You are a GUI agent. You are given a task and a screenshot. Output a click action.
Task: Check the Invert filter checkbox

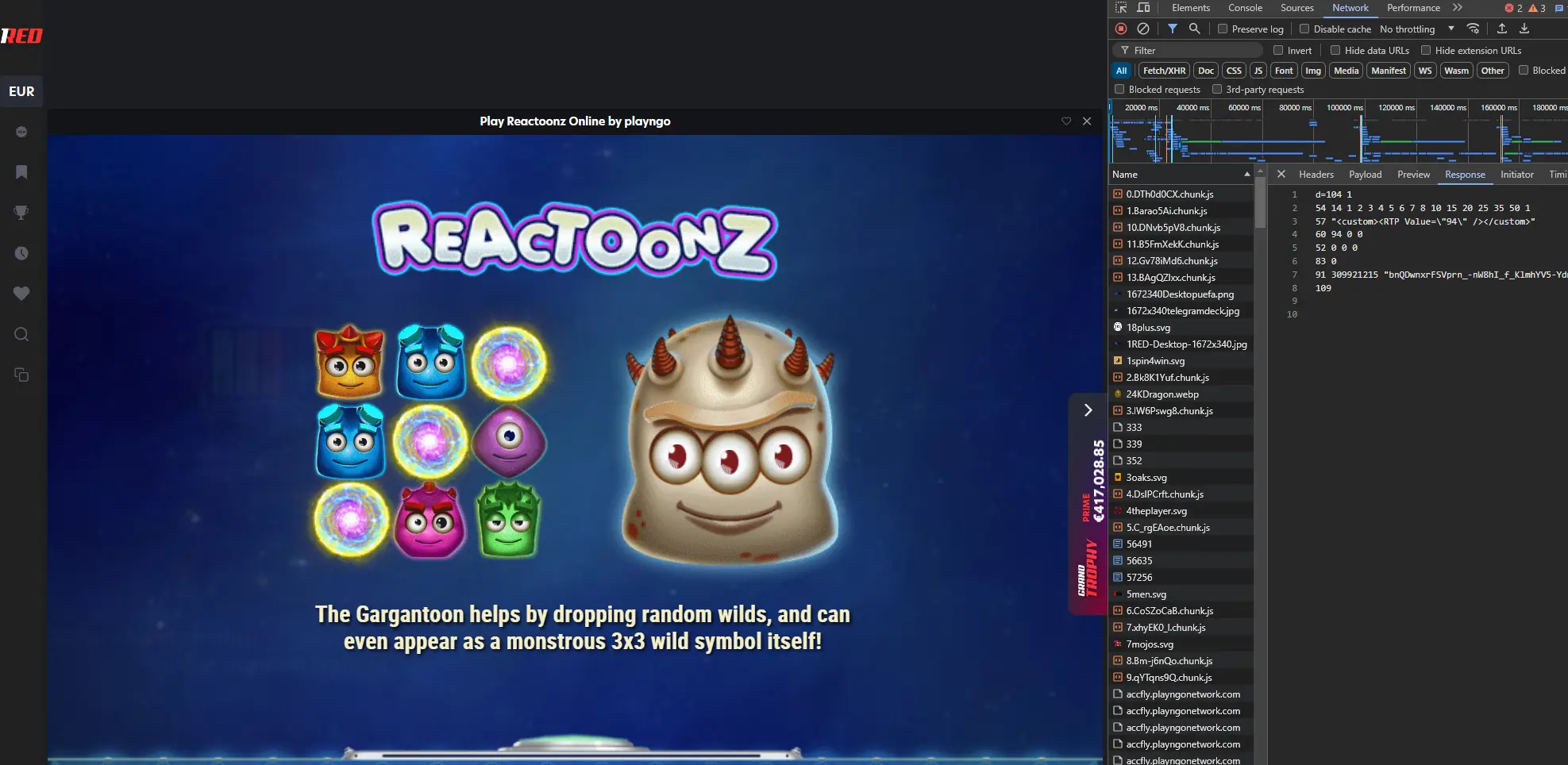point(1278,50)
